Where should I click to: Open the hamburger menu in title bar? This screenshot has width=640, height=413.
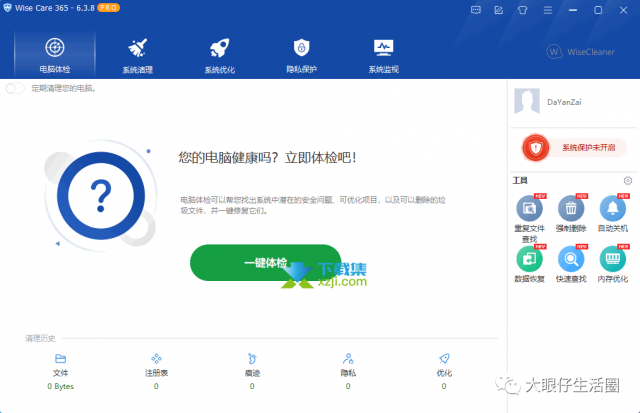[548, 10]
